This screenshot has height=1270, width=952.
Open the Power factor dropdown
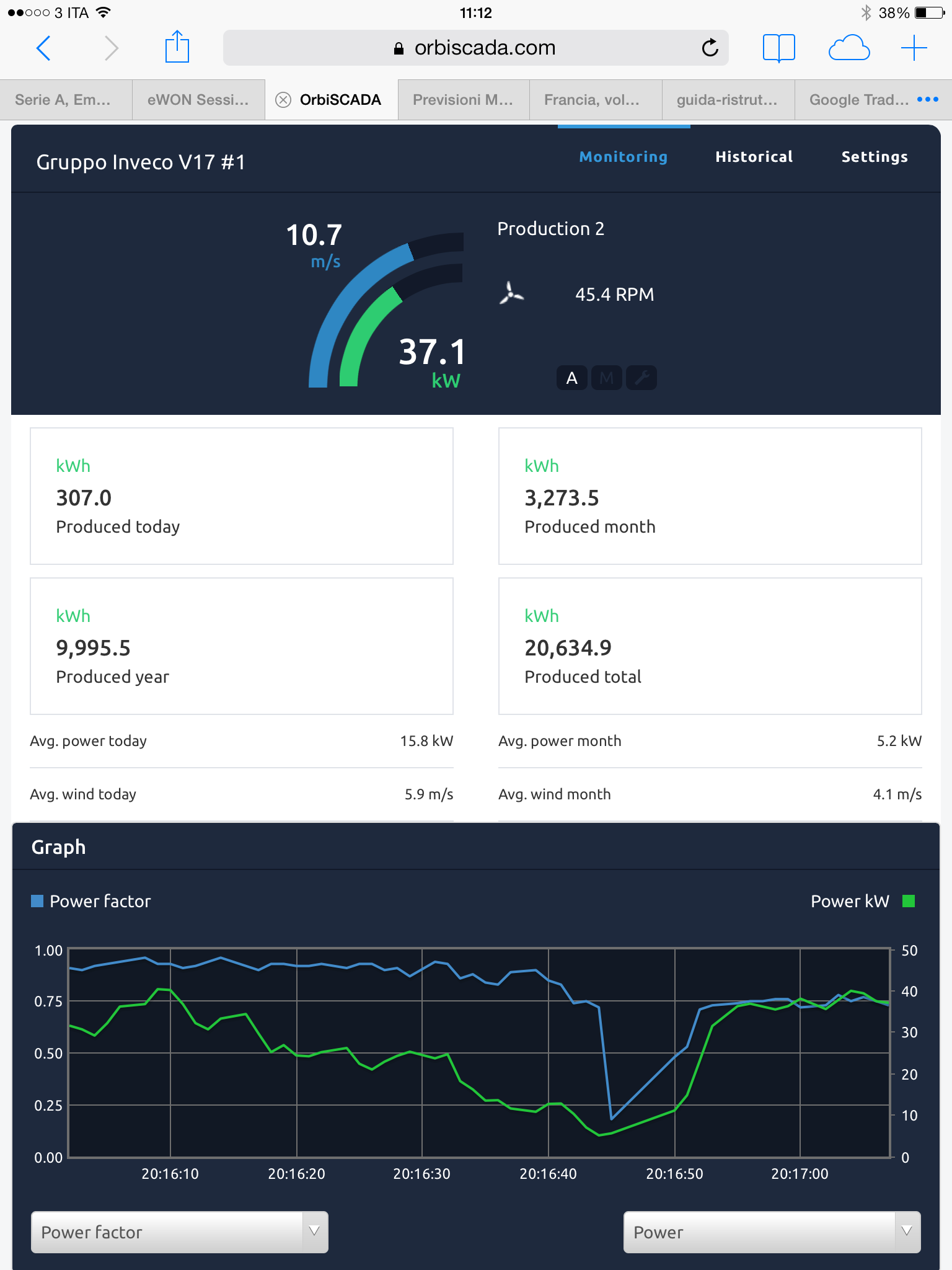click(179, 1232)
